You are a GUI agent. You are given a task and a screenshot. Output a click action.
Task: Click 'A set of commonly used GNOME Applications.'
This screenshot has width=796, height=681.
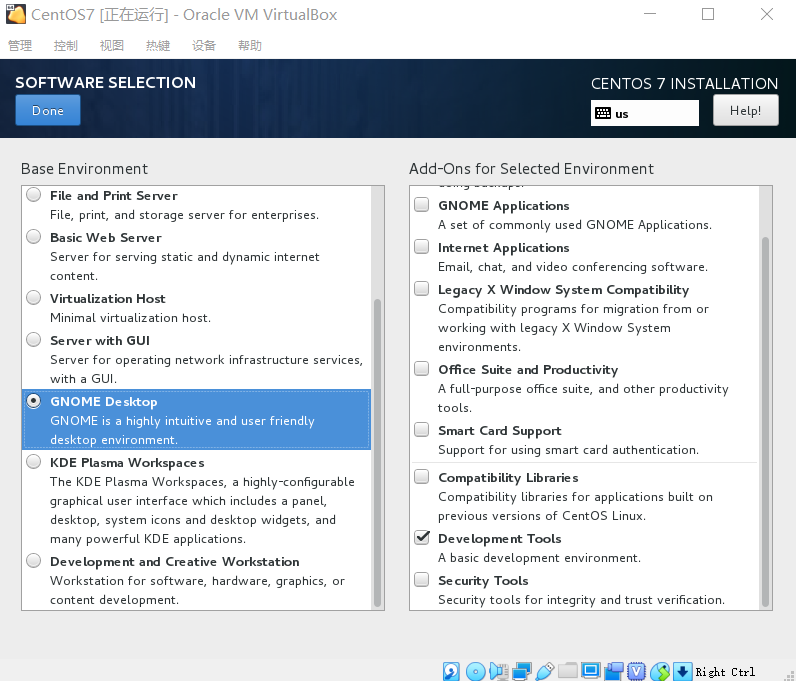tap(575, 225)
